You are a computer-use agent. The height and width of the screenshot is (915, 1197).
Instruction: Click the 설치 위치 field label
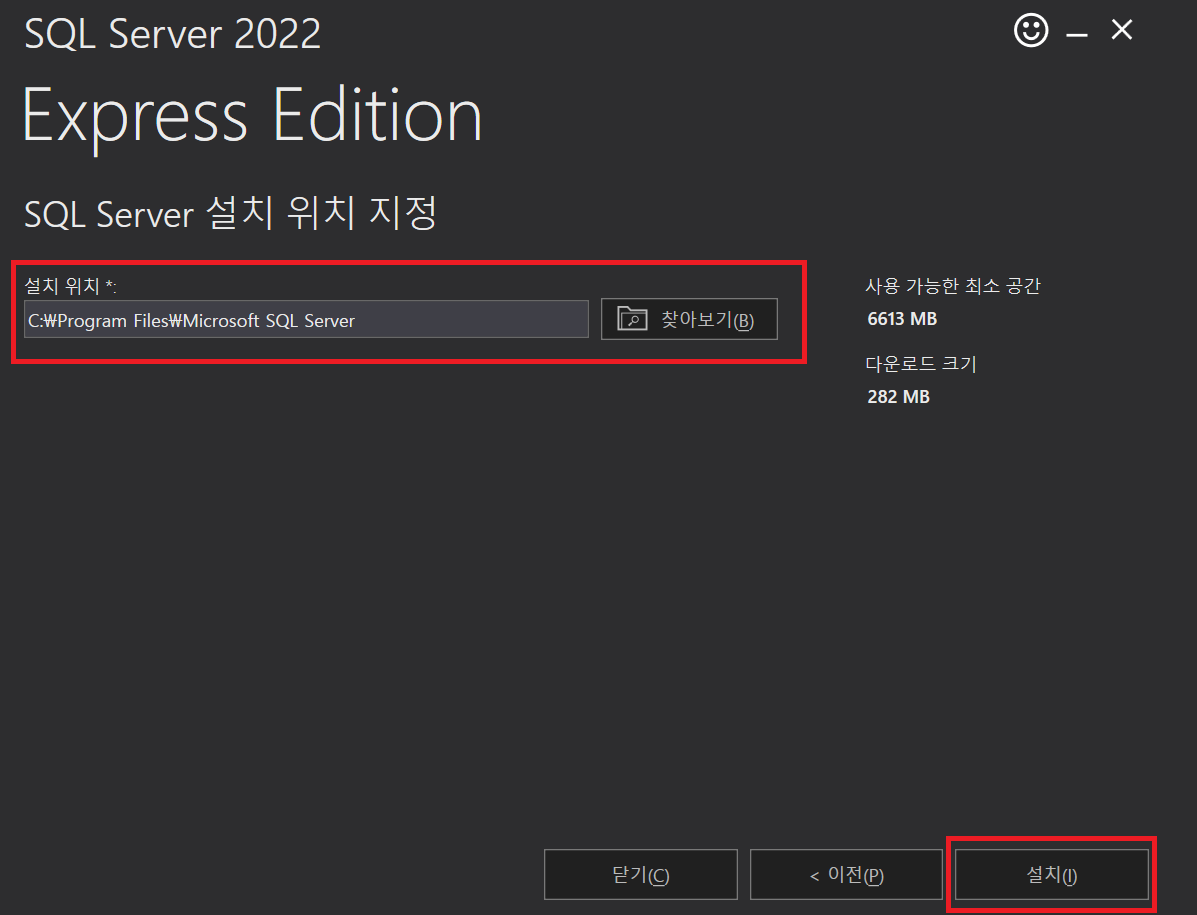coord(70,285)
